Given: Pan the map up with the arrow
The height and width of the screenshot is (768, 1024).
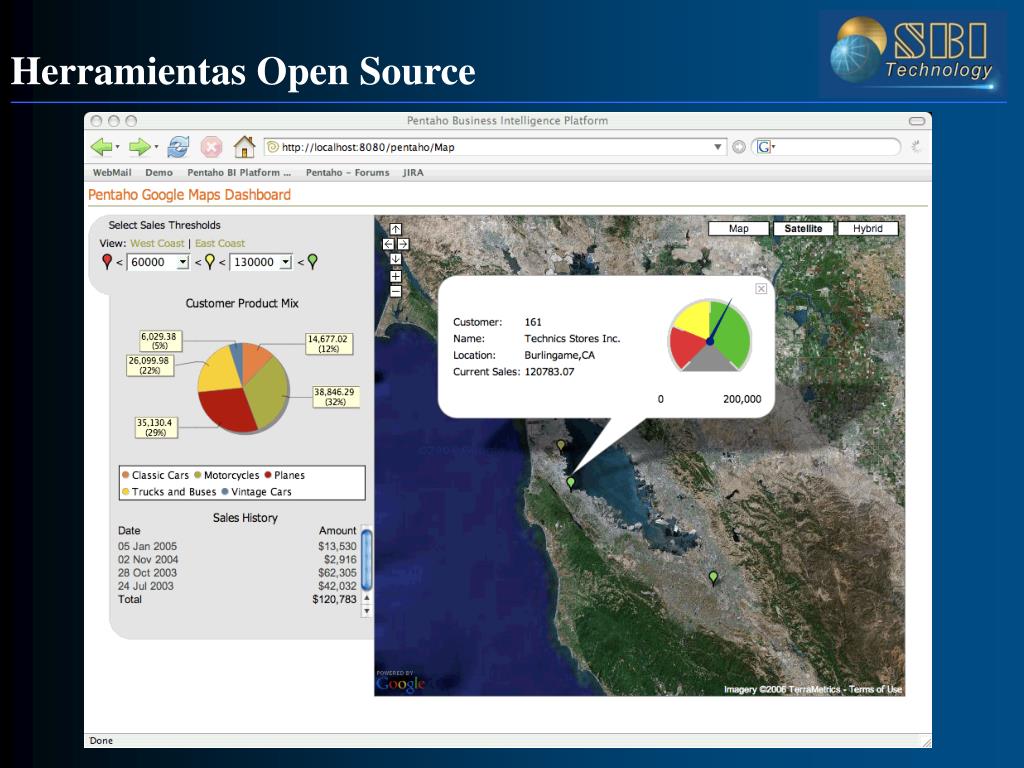Looking at the screenshot, I should (396, 229).
